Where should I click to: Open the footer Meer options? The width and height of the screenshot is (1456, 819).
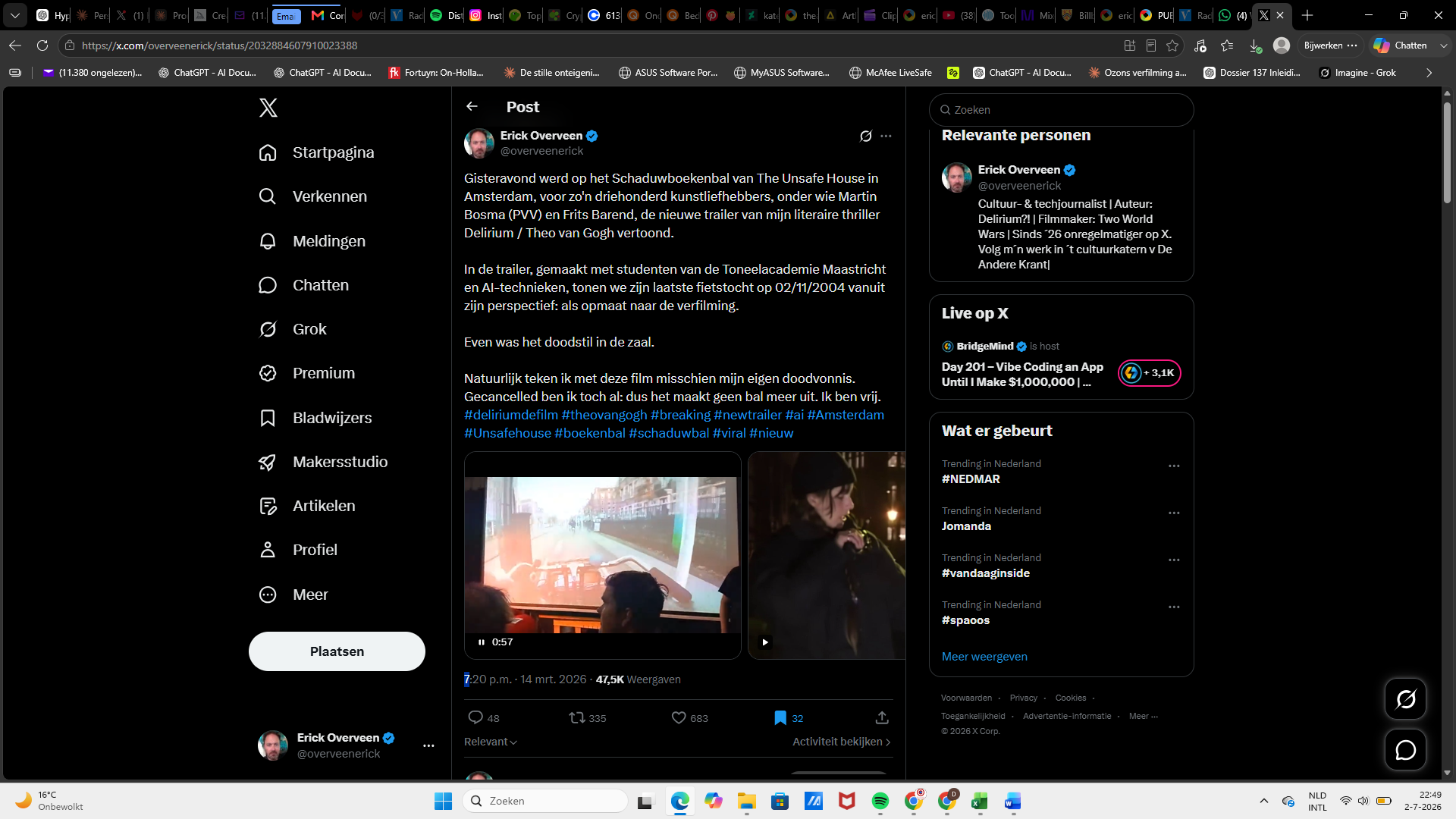[x=1143, y=716]
